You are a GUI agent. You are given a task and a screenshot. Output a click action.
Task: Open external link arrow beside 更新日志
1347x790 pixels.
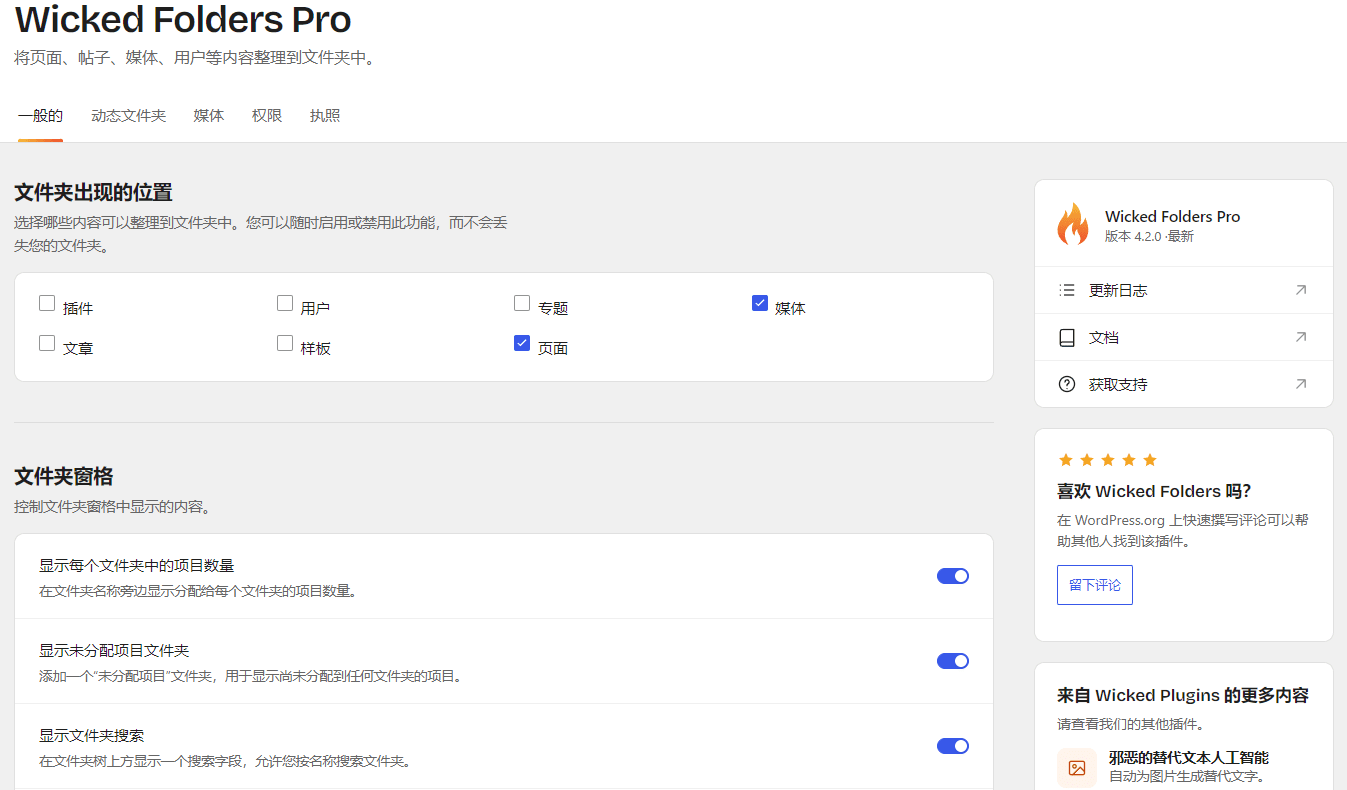pos(1300,290)
